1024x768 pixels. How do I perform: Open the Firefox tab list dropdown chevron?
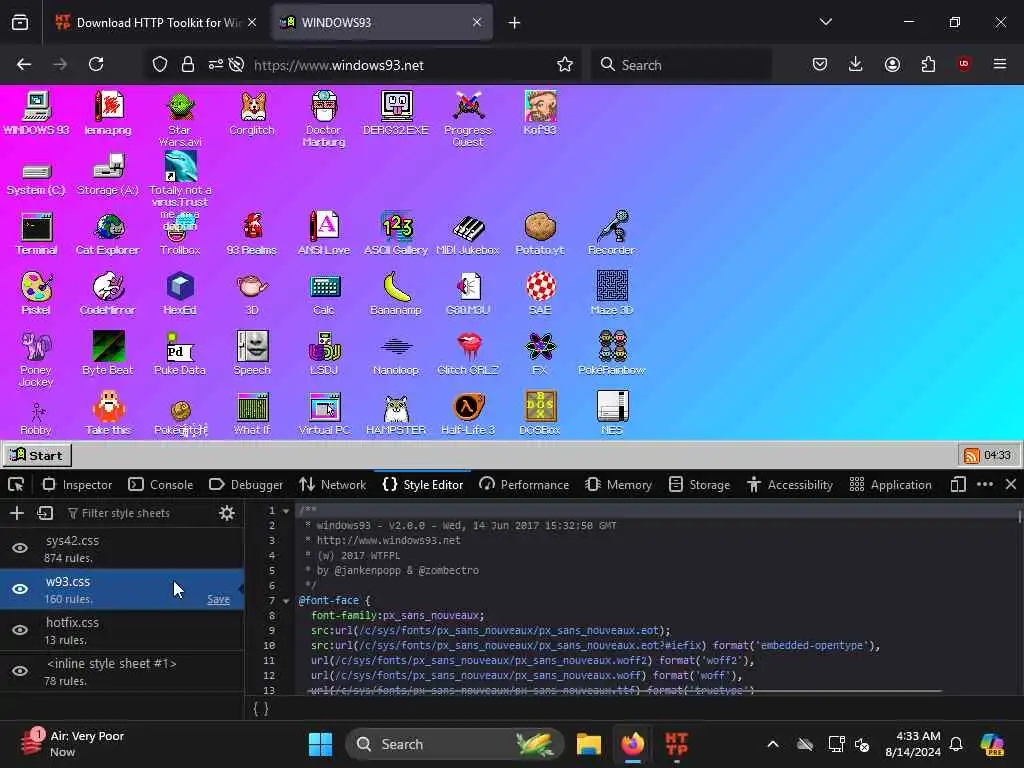825,22
